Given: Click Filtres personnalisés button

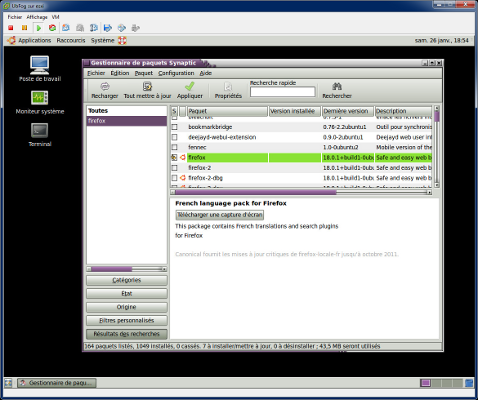Looking at the screenshot, I should point(127,321).
